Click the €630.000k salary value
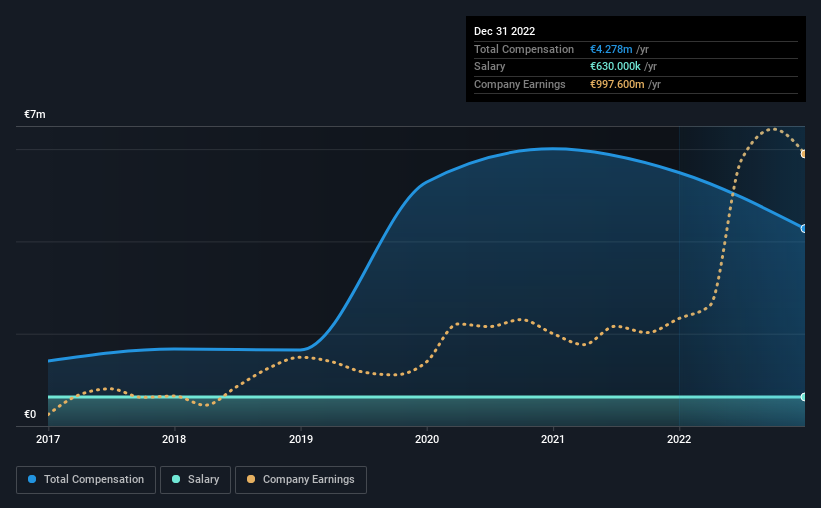The width and height of the screenshot is (821, 508). (x=615, y=67)
